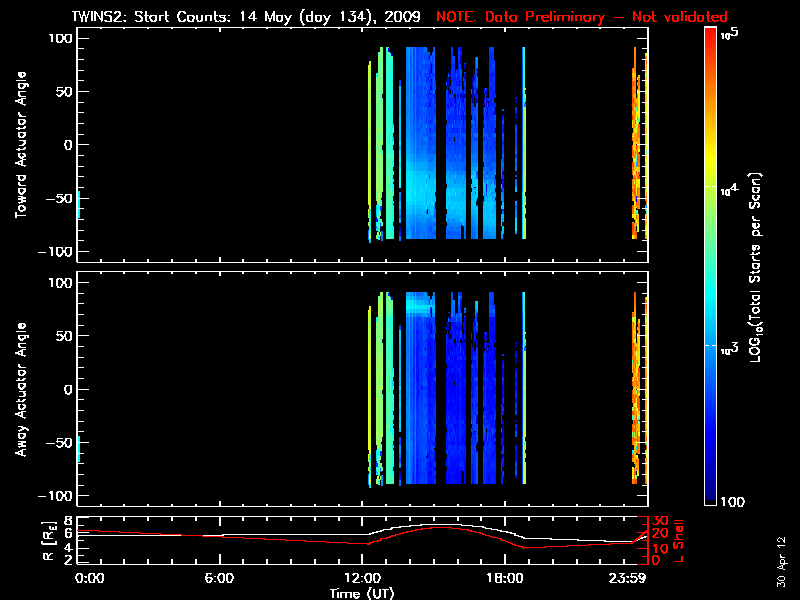Select the 6:00 time tick label
The height and width of the screenshot is (600, 800).
(x=219, y=578)
